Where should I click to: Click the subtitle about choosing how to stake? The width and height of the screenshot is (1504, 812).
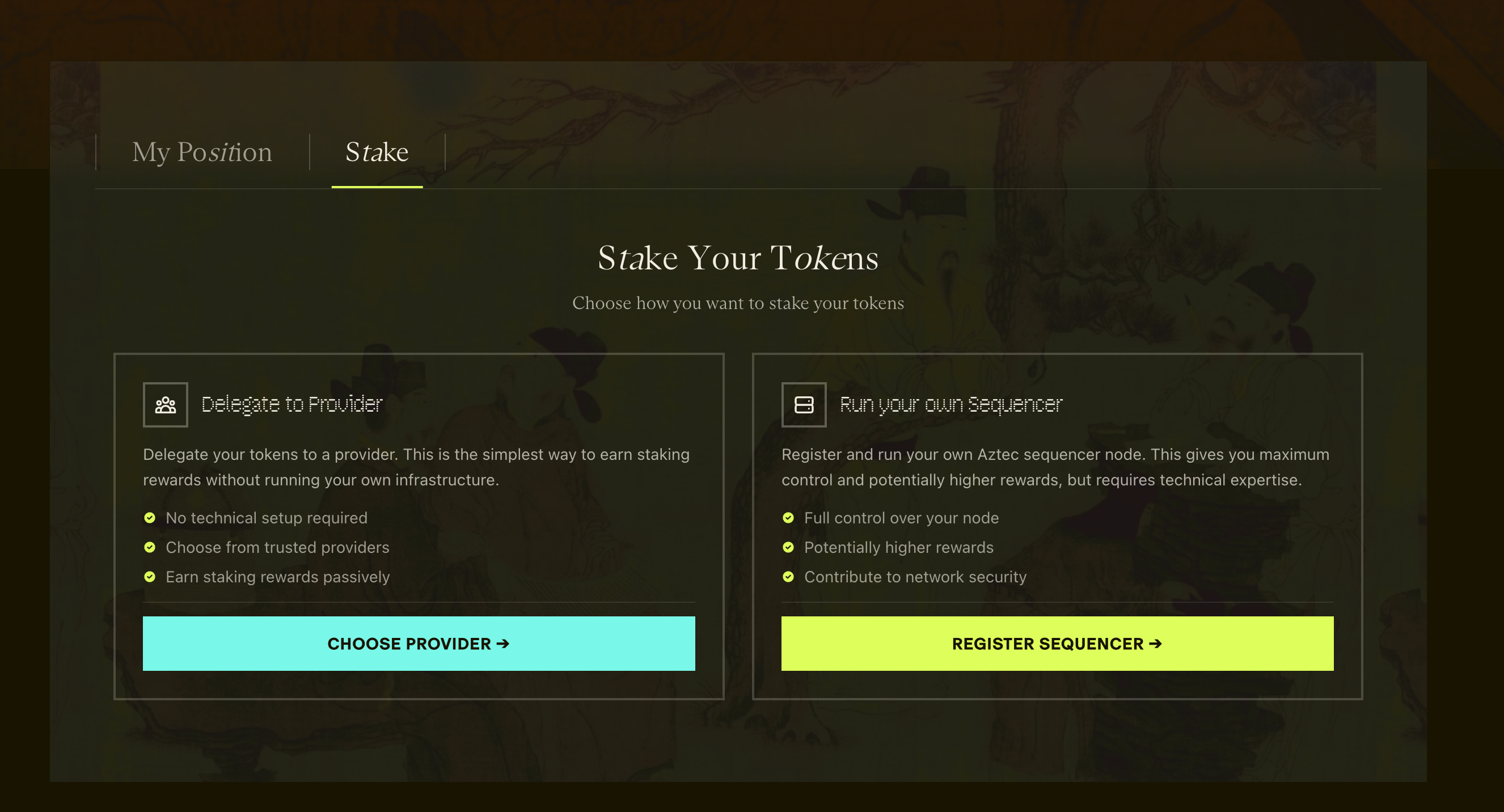738,303
